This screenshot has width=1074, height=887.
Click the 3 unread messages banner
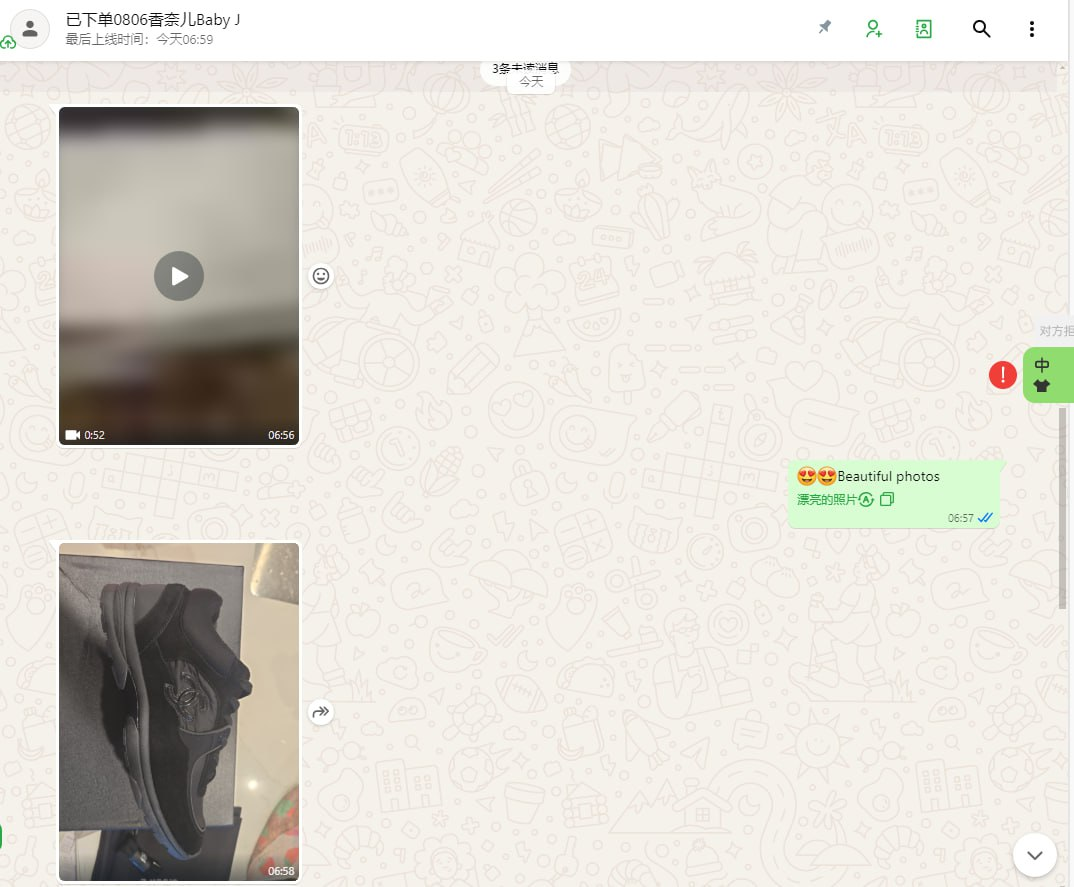coord(525,67)
